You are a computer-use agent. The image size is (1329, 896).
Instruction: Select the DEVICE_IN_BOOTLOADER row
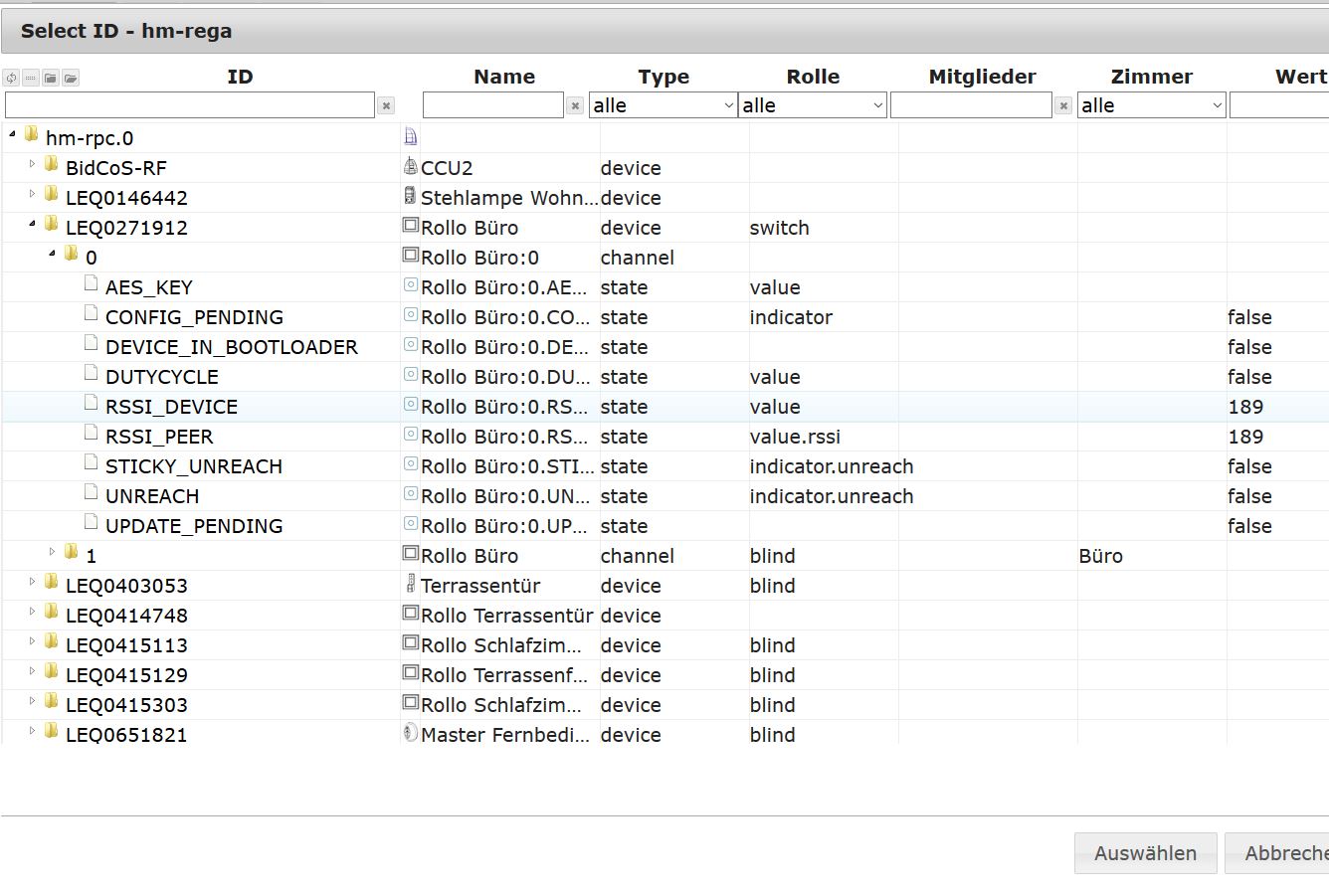(x=664, y=347)
